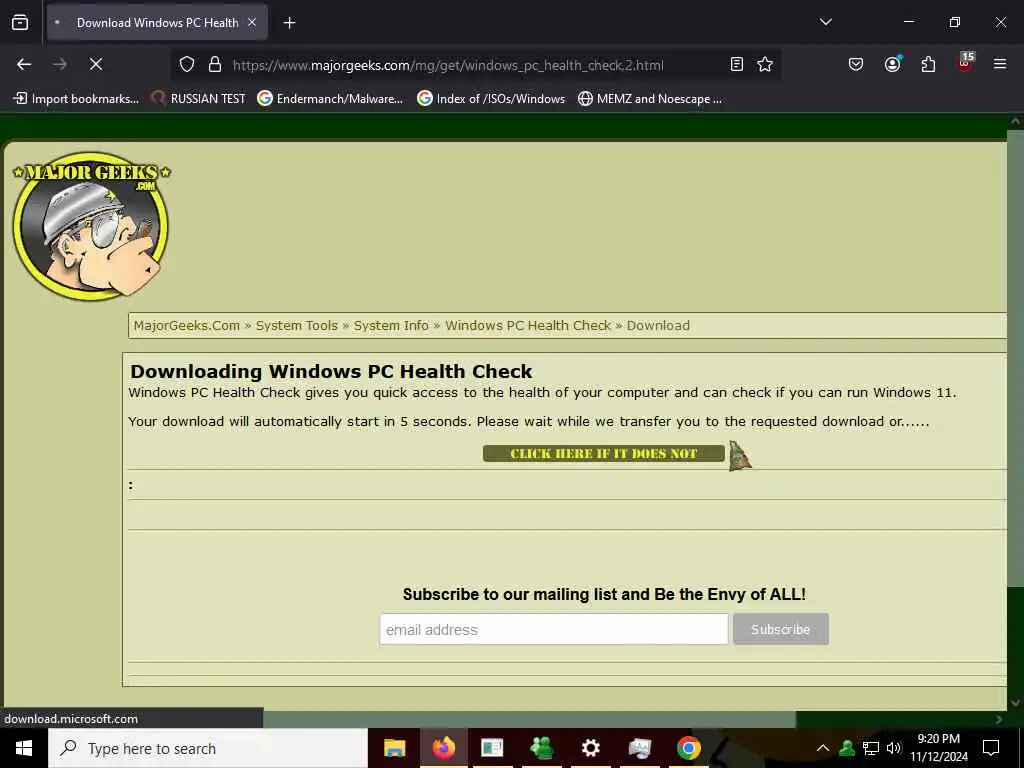Viewport: 1024px width, 768px height.
Task: Open Firefox View in the tab strip
Action: (20, 22)
